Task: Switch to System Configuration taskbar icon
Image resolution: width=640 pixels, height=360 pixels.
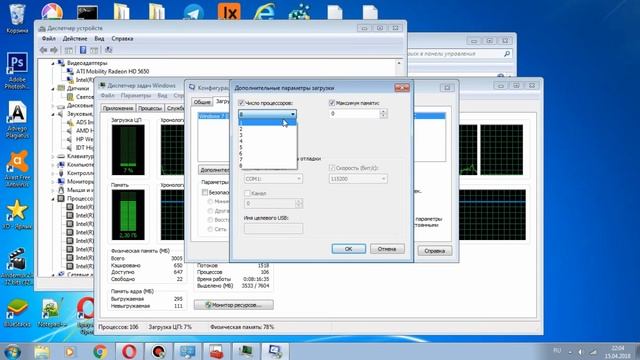Action: (275, 351)
